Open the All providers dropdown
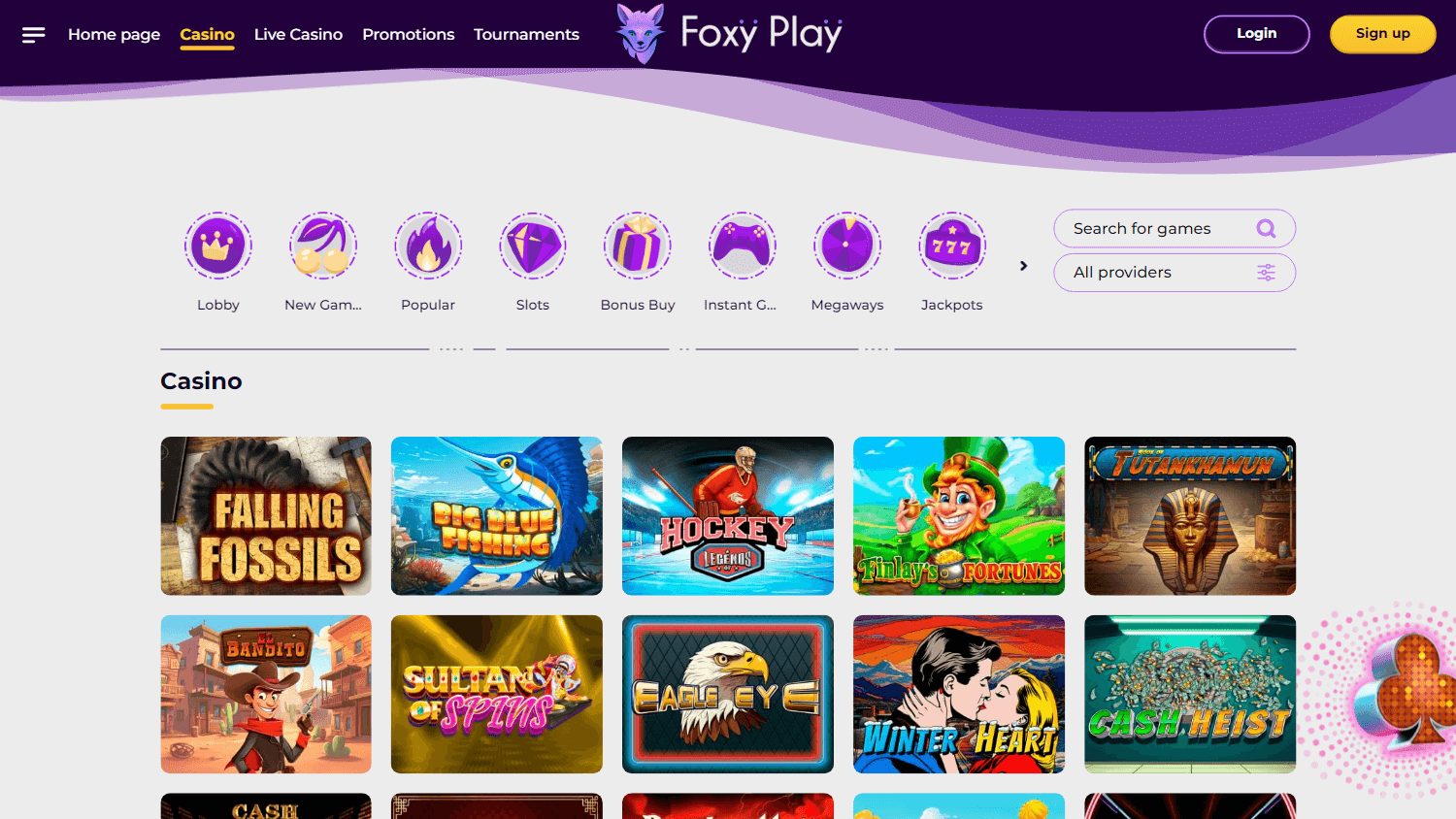Screen dimensions: 1456x819 tap(1175, 273)
